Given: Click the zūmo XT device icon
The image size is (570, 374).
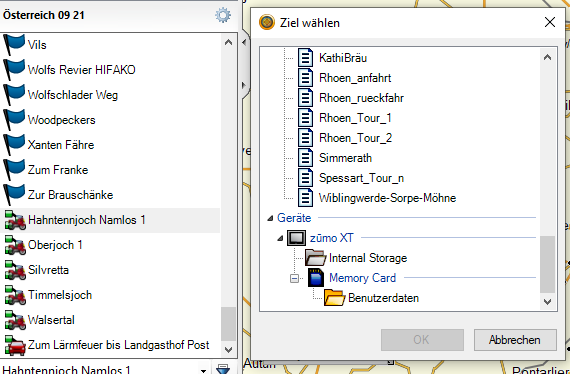Looking at the screenshot, I should [x=296, y=238].
